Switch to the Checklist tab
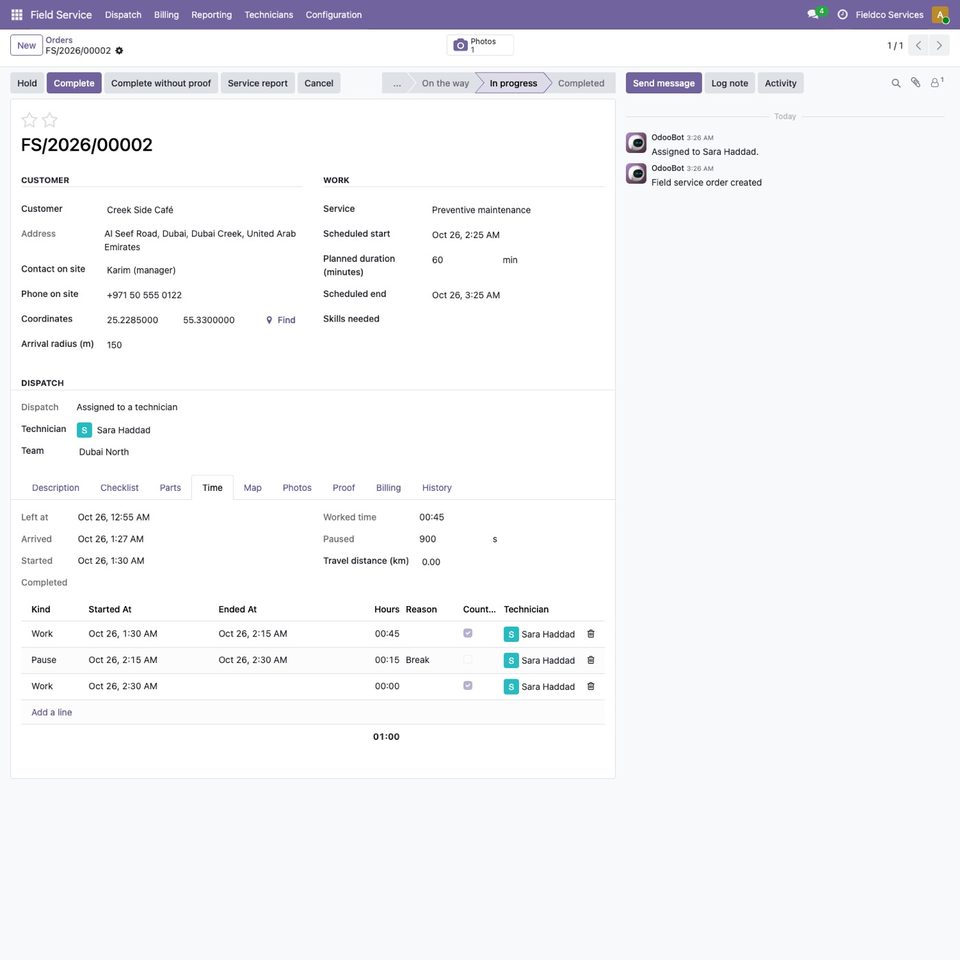 (x=119, y=488)
